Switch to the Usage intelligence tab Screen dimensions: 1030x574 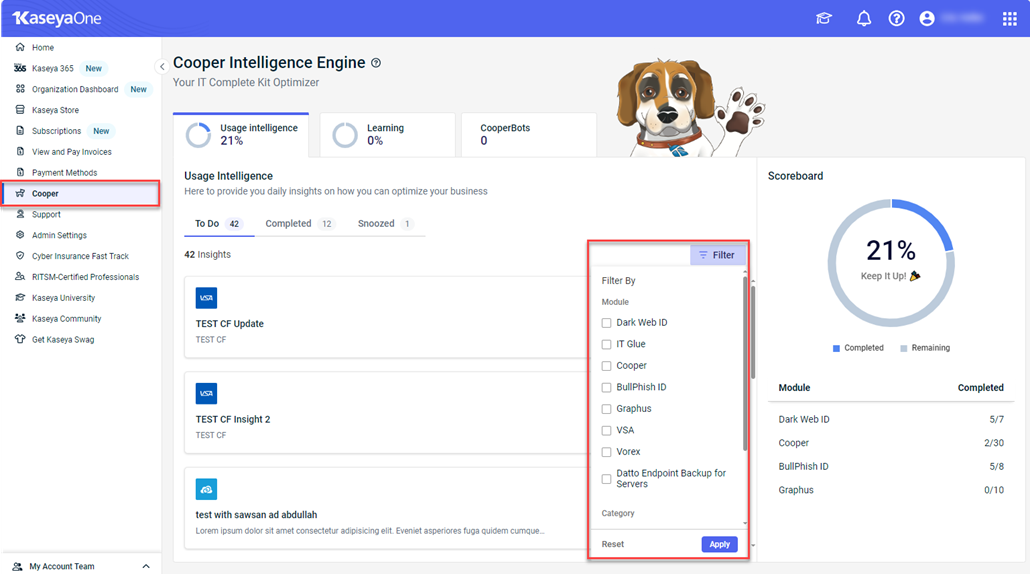point(241,135)
